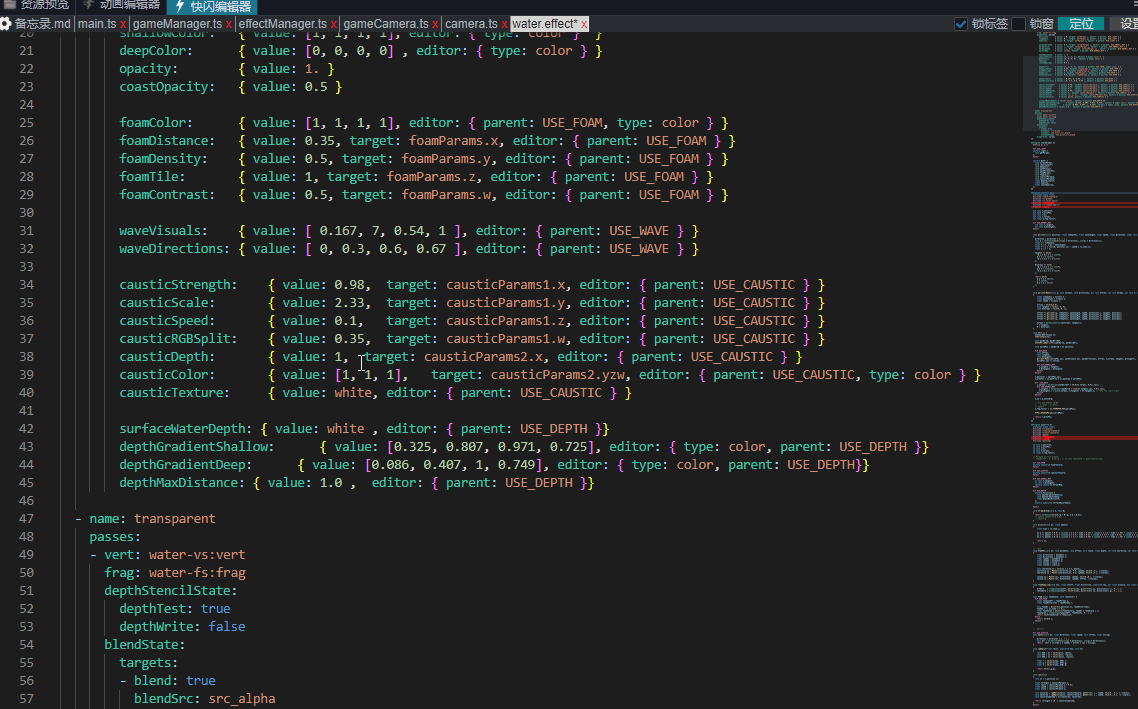Close the gameManager.ts tab with its x
This screenshot has width=1138, height=709.
click(229, 25)
